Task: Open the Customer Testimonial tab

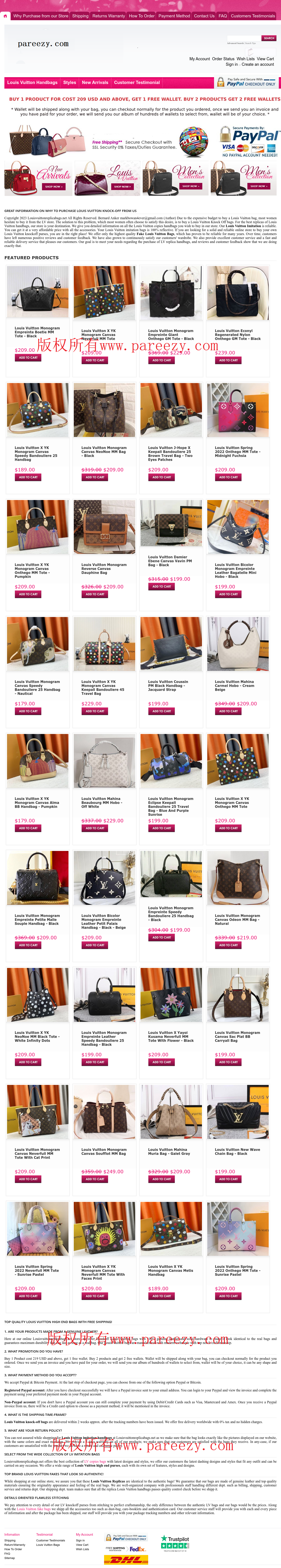Action: [x=137, y=82]
